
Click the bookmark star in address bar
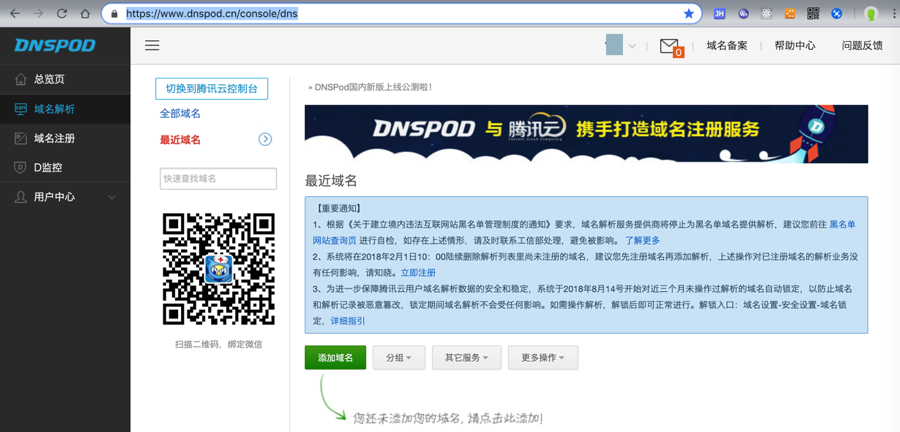coord(689,13)
